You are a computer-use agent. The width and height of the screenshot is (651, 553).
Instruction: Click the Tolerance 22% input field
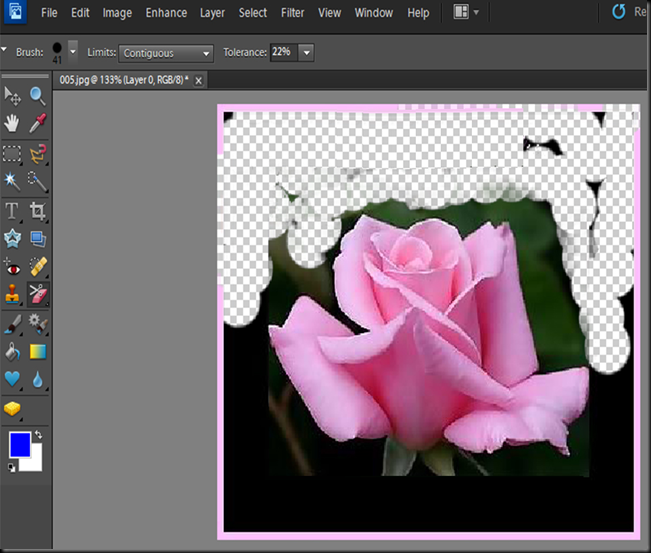(x=284, y=52)
